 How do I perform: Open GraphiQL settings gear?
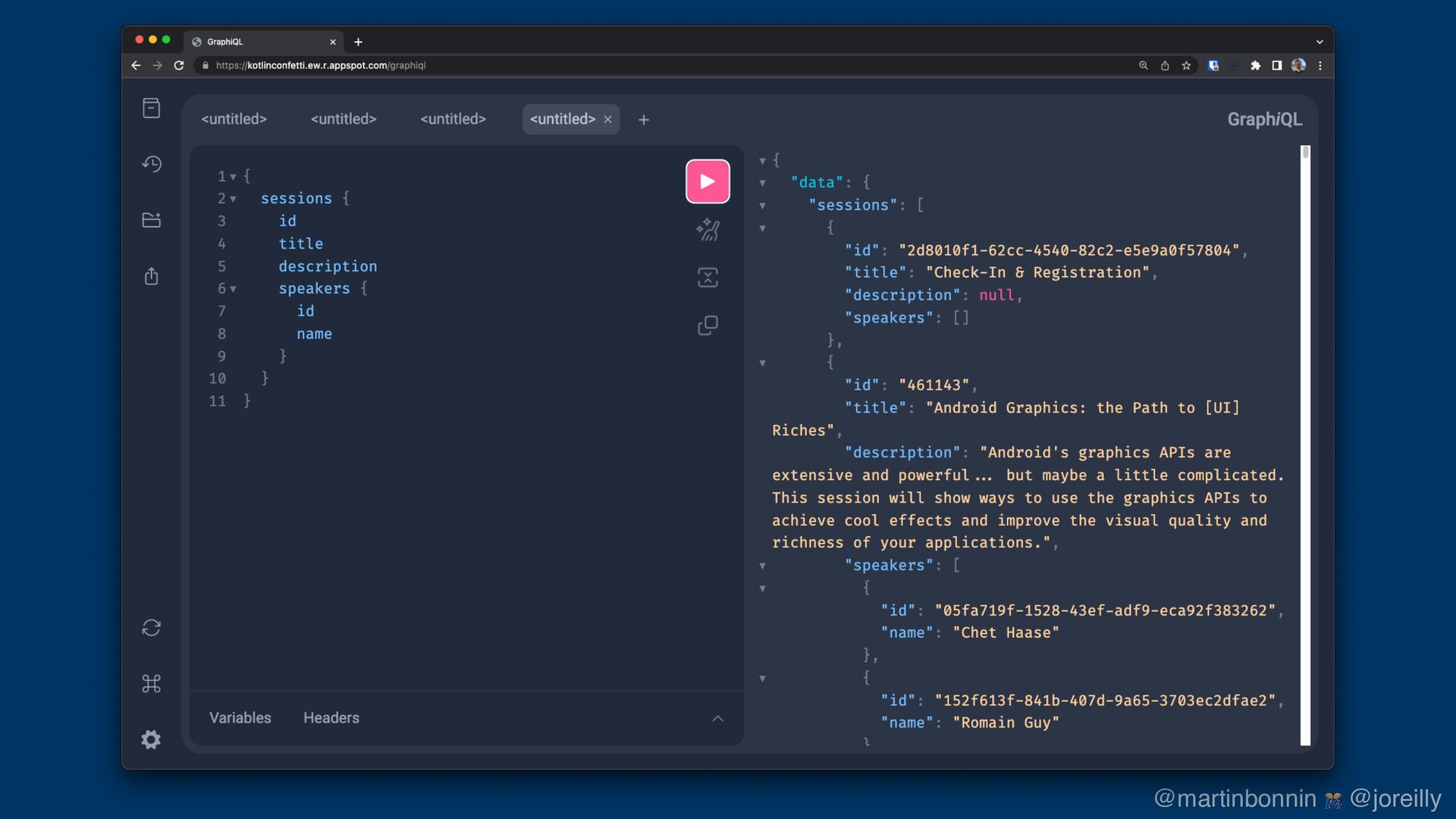pos(152,739)
